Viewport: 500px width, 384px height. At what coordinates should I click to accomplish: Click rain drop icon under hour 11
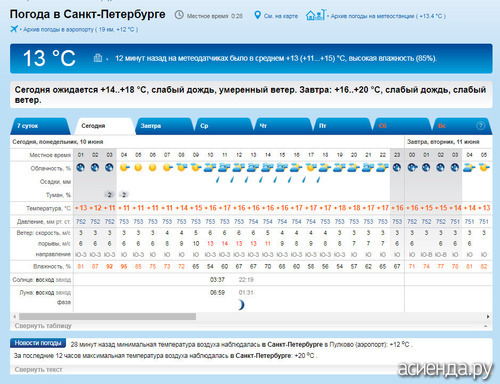pyautogui.click(x=218, y=180)
